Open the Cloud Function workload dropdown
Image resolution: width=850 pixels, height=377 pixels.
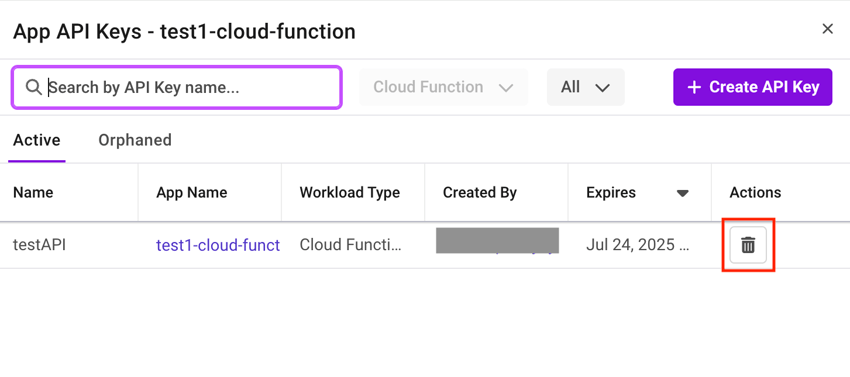(x=443, y=87)
